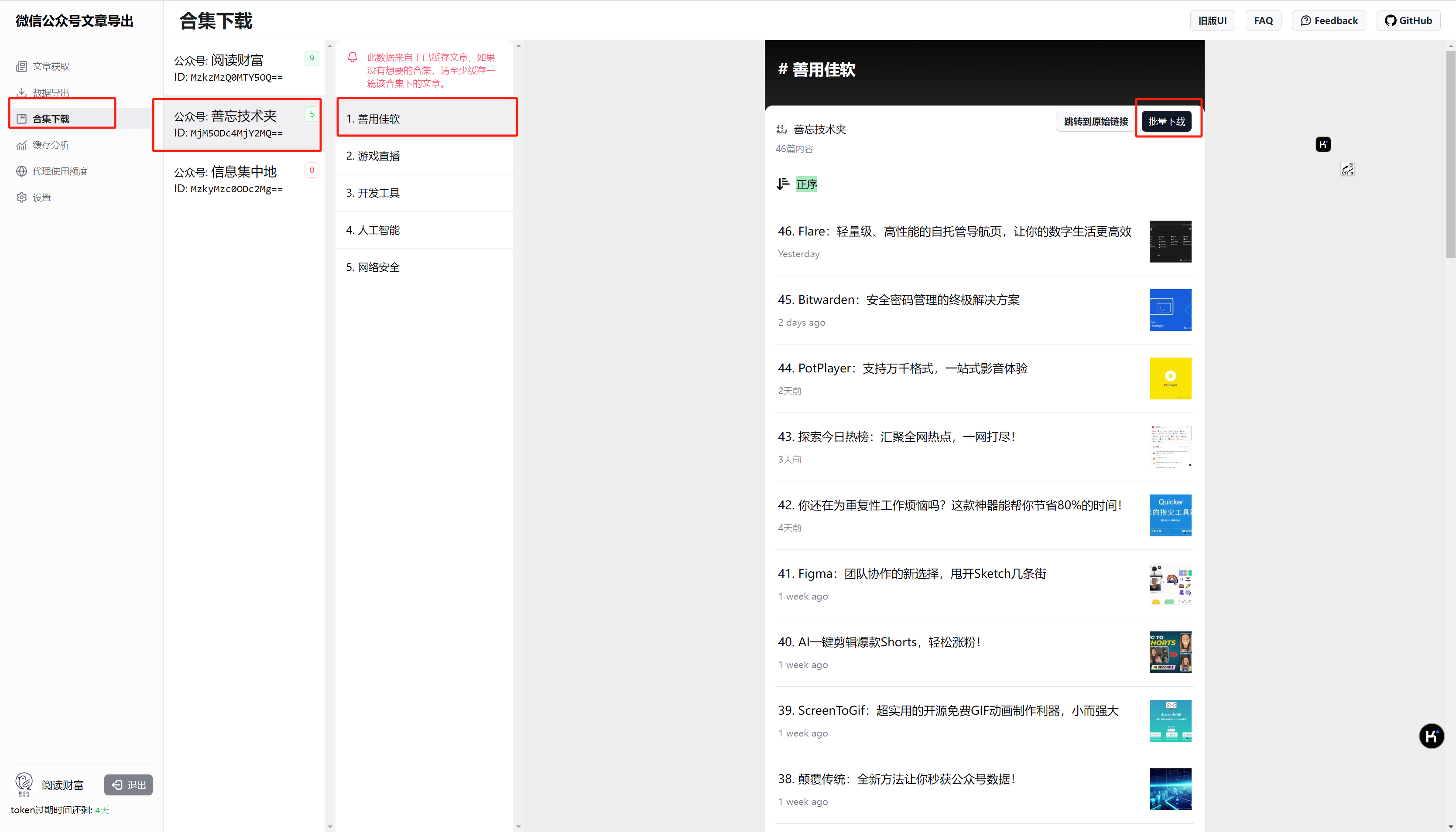Viewport: 1456px width, 832px height.
Task: Open article 42 about 重复性工作
Action: (984, 516)
